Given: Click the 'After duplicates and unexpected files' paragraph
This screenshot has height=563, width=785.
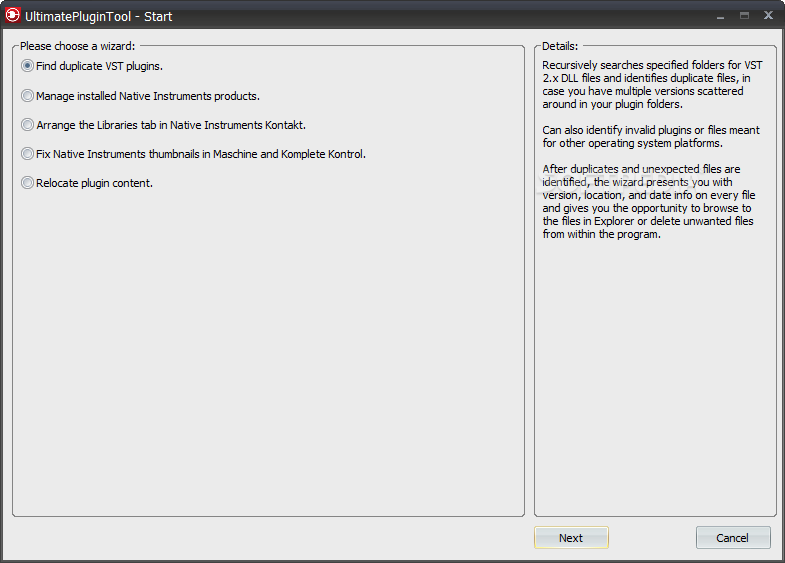Looking at the screenshot, I should coord(649,201).
